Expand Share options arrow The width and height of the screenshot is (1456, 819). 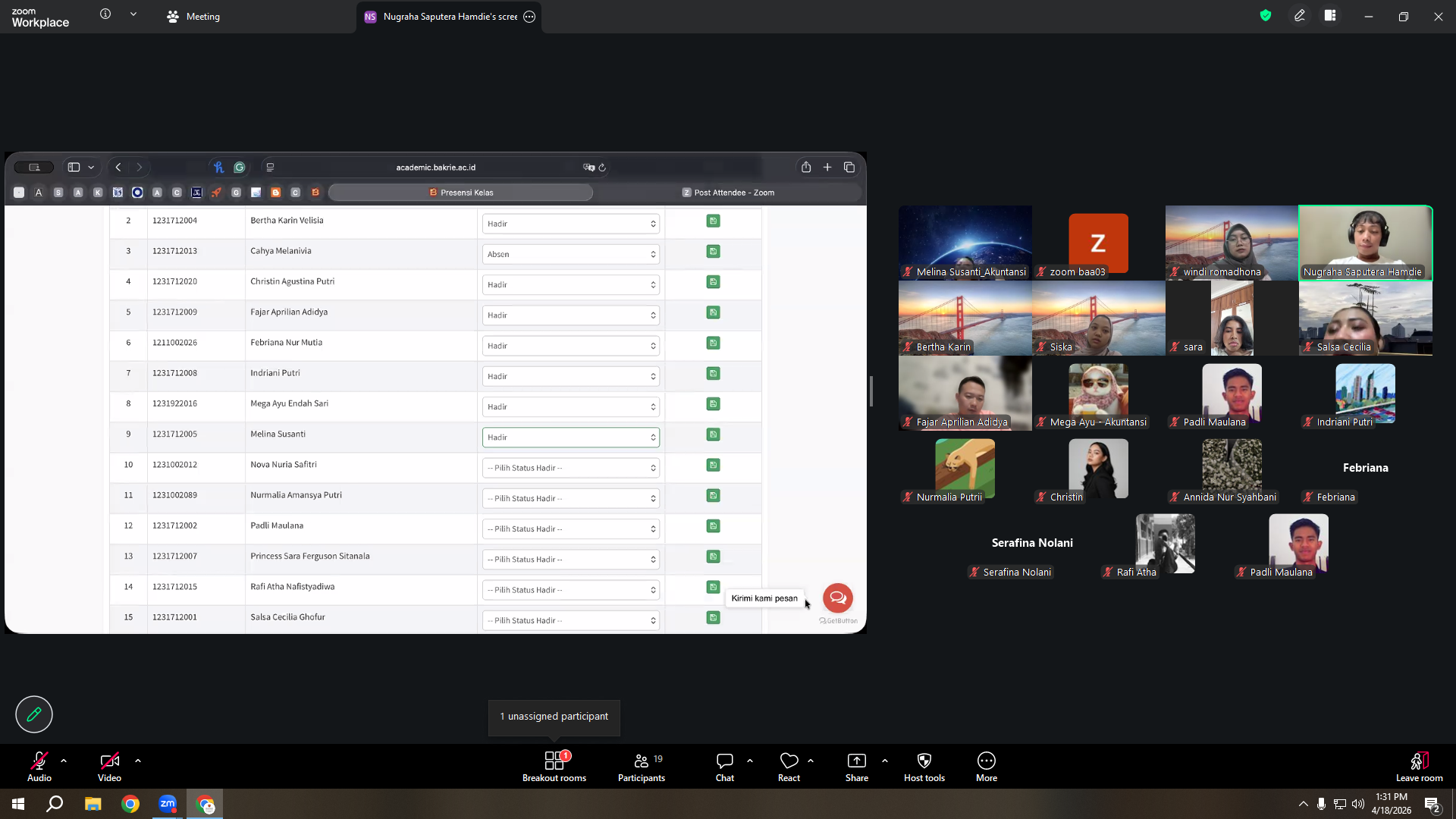pos(885,761)
